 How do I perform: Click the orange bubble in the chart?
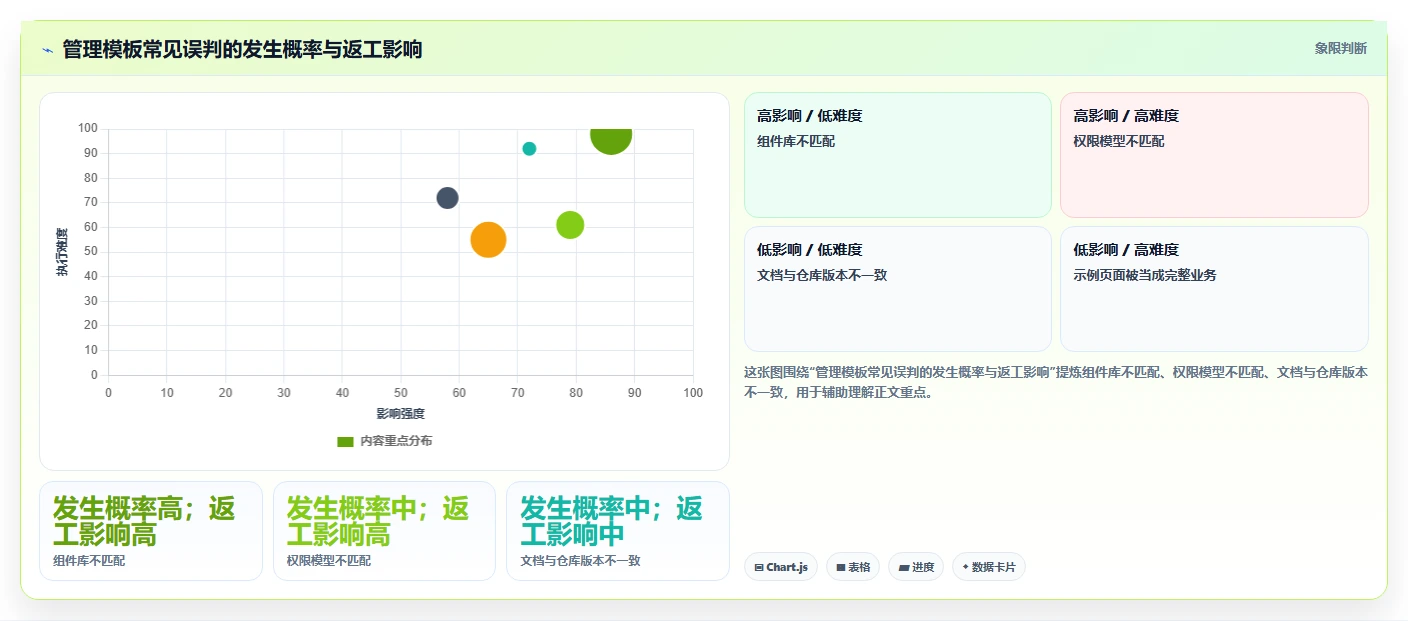(488, 240)
